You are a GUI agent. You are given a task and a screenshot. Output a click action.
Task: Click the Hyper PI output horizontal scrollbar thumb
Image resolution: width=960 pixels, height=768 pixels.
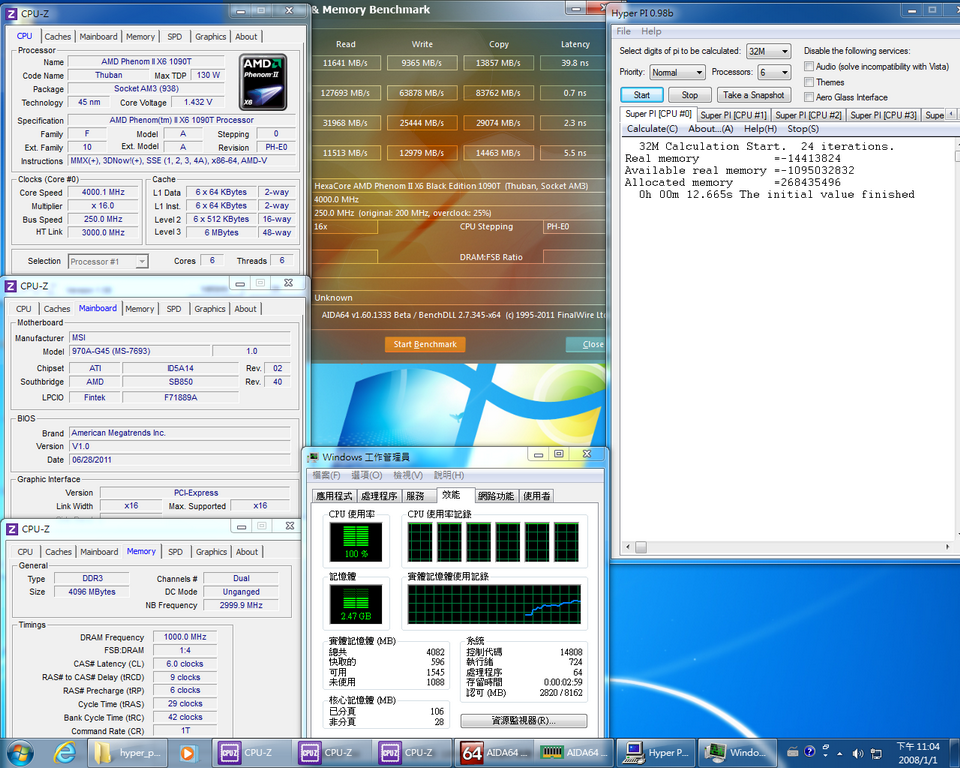pyautogui.click(x=641, y=547)
